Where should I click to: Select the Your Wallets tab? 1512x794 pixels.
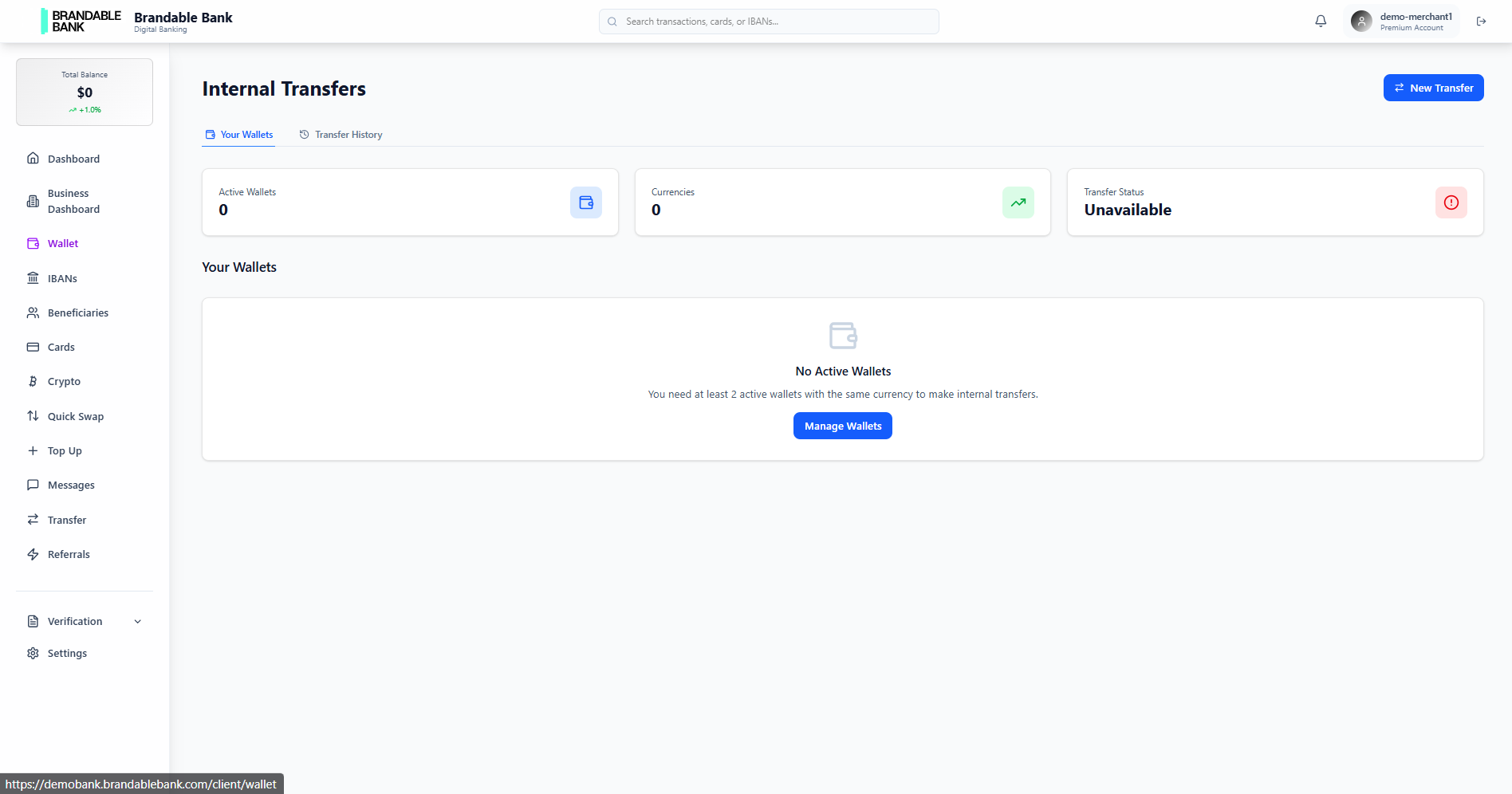[x=238, y=134]
